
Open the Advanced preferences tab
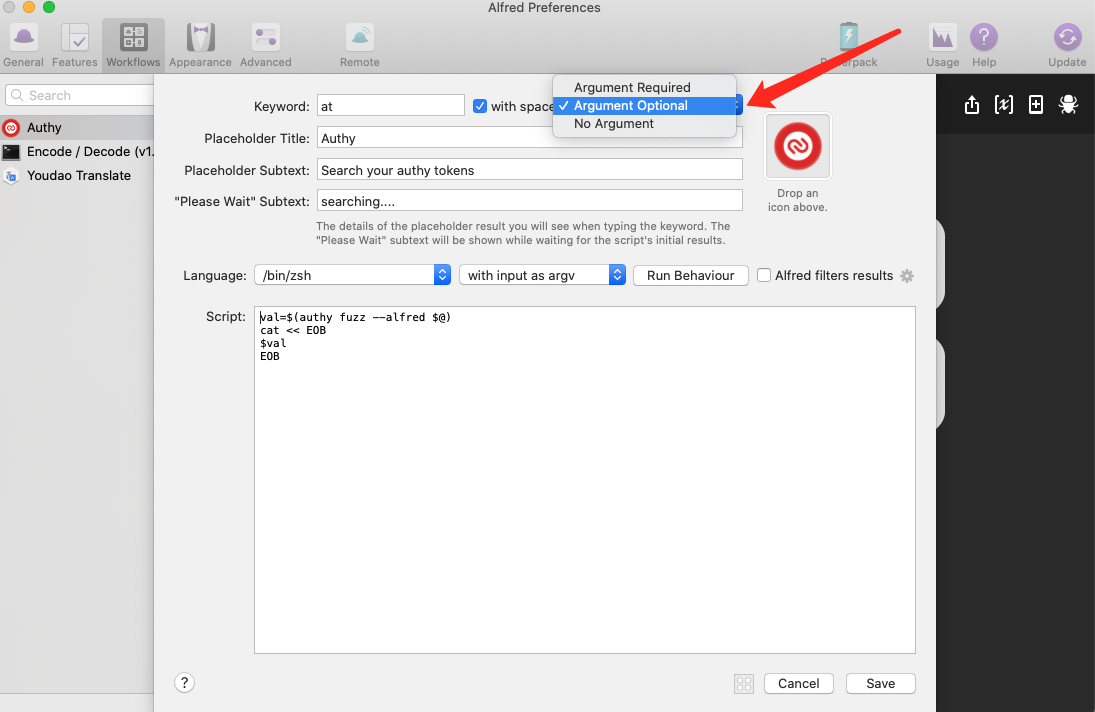265,45
